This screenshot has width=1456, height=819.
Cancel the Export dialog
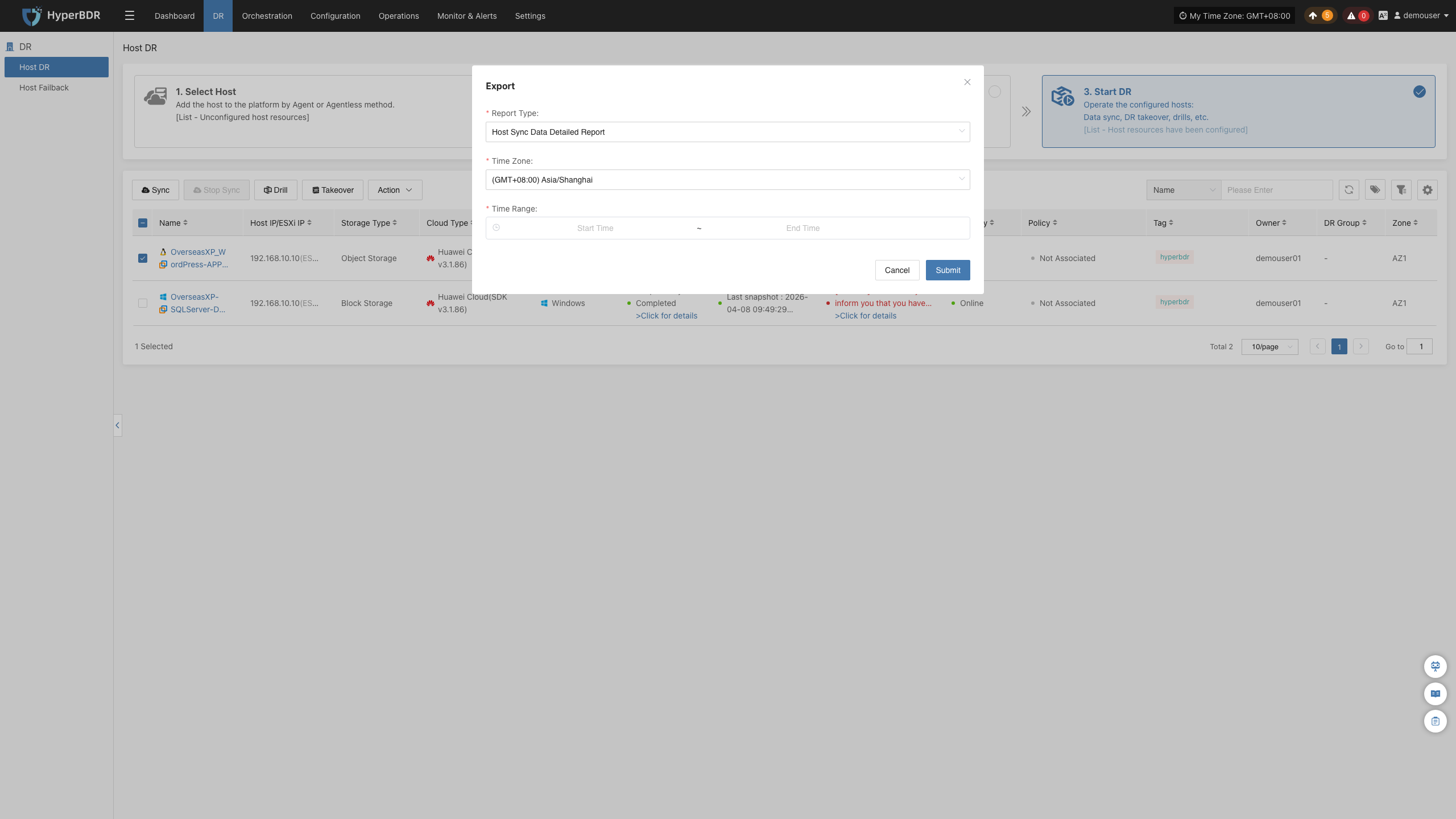(x=897, y=270)
